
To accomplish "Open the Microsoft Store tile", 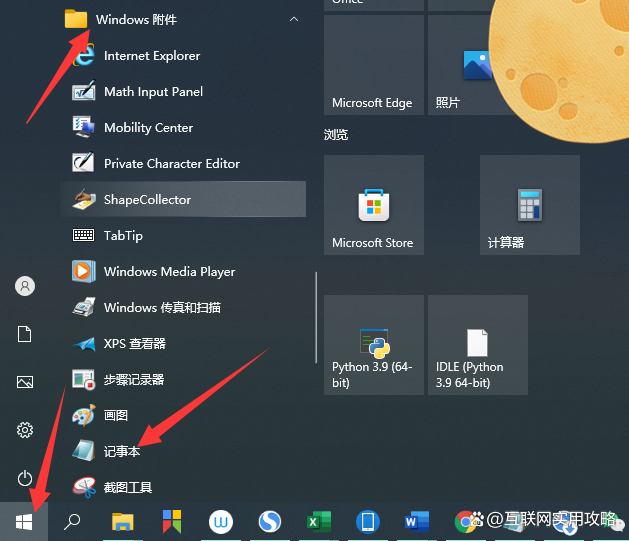I will point(373,205).
